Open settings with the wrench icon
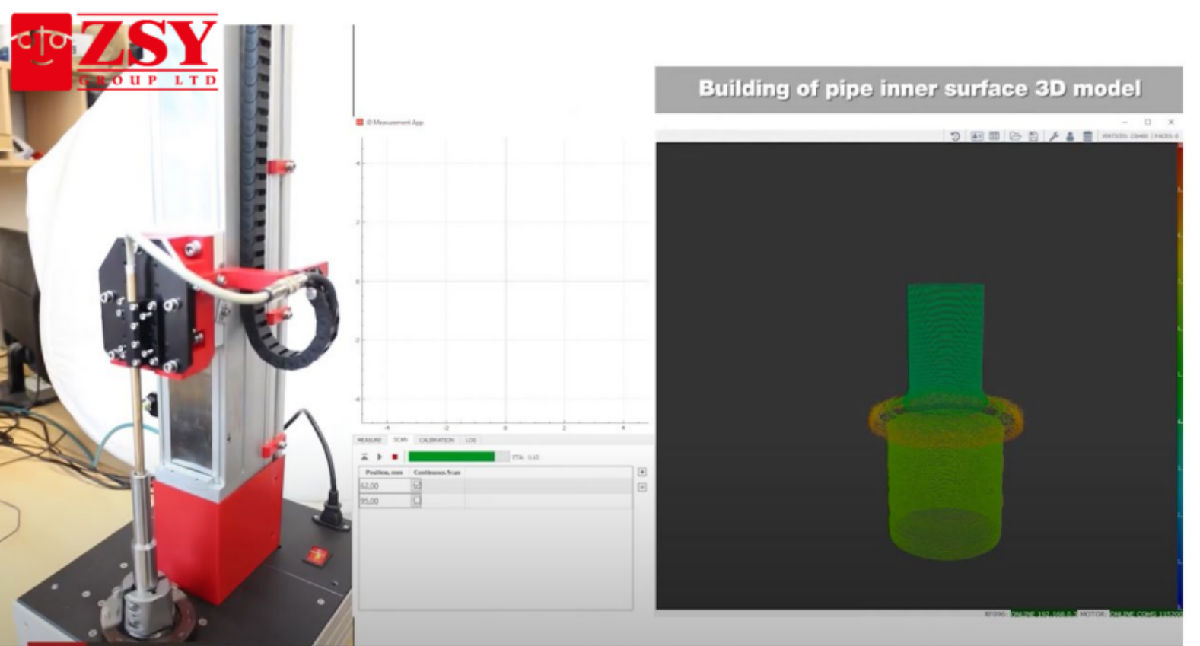The image size is (1200, 646). (x=1053, y=136)
